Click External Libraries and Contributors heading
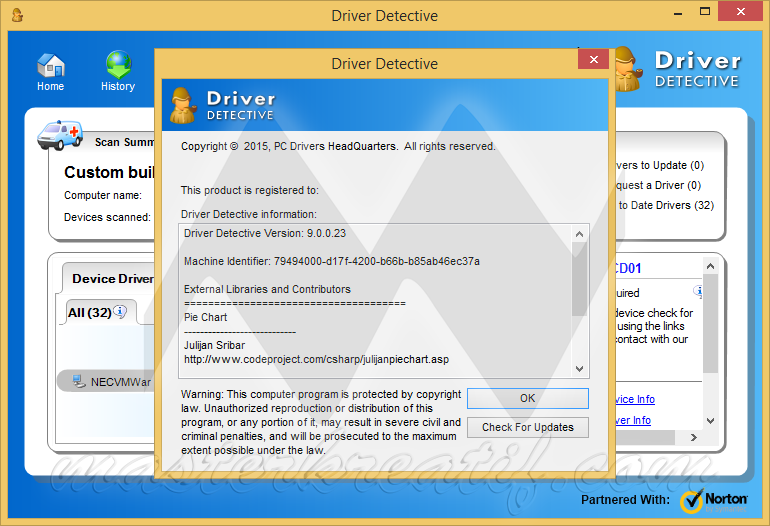 click(x=267, y=289)
